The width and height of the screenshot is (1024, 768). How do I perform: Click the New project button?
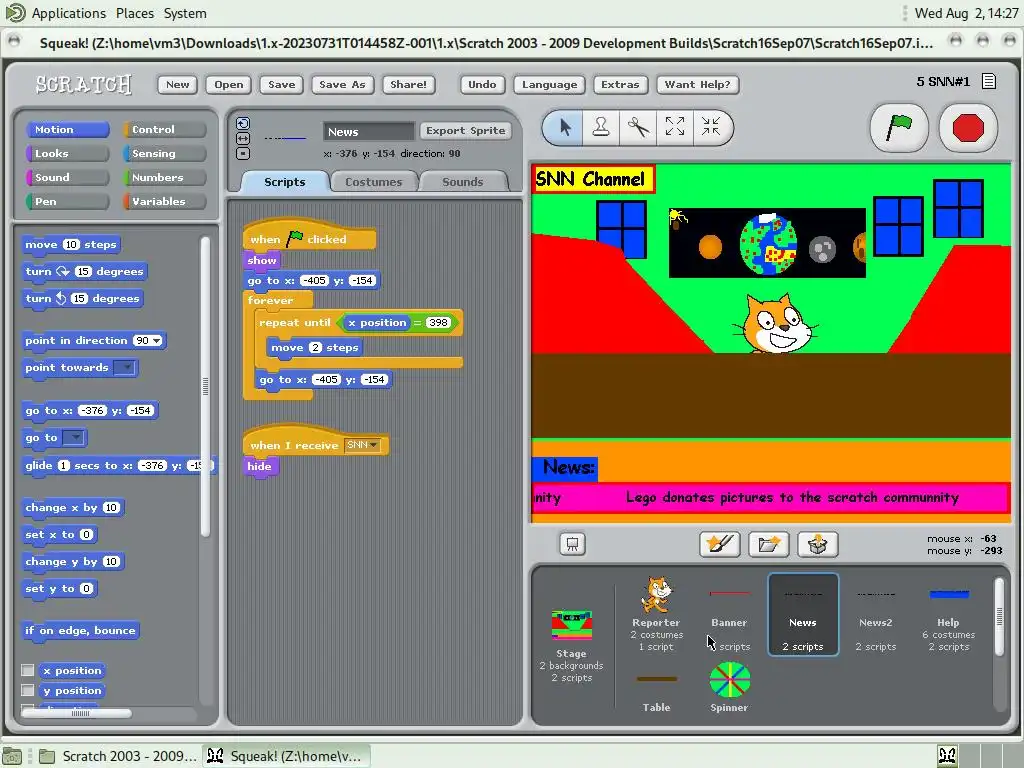177,84
